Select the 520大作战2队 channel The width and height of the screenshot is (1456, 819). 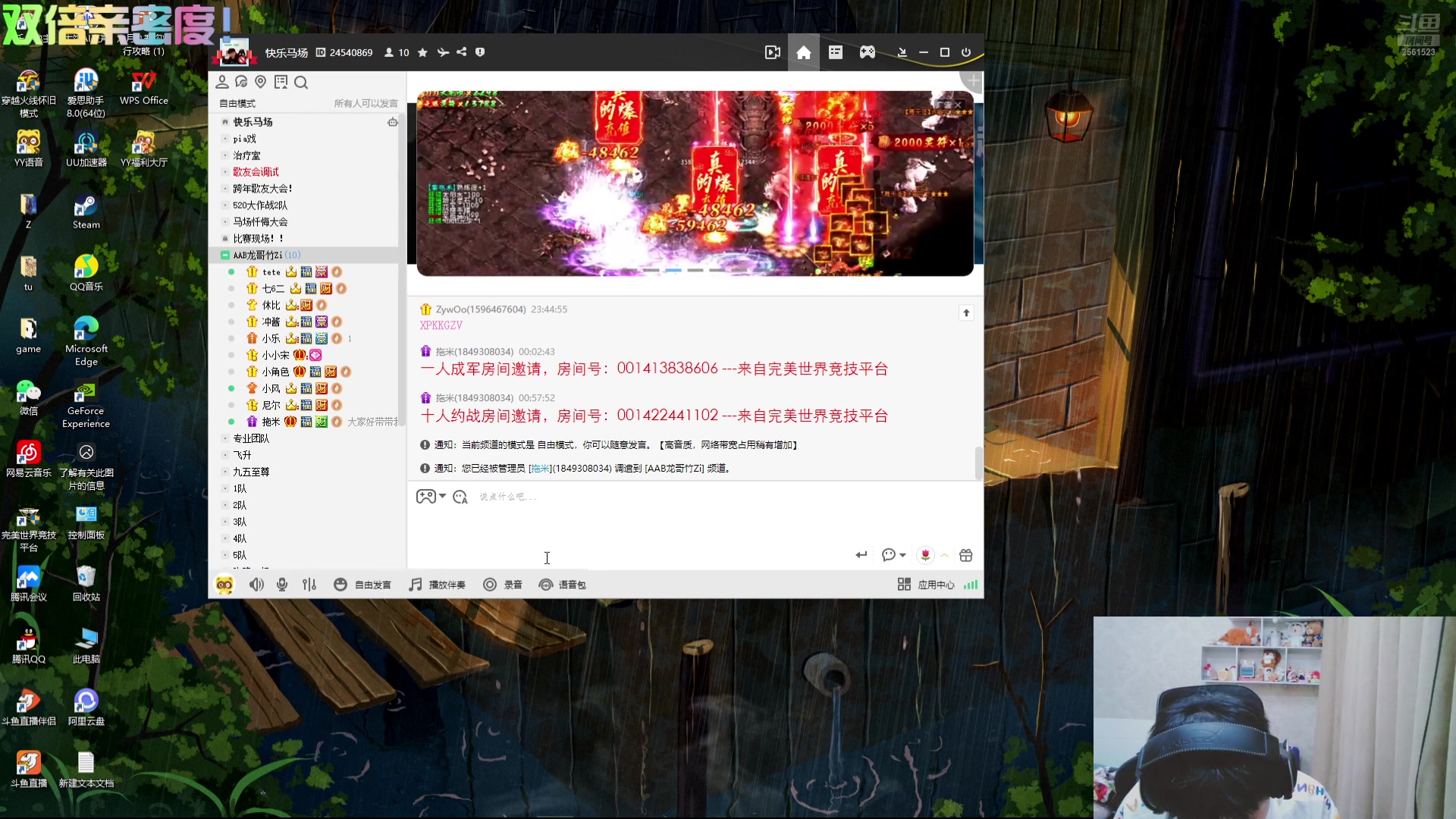tap(260, 206)
